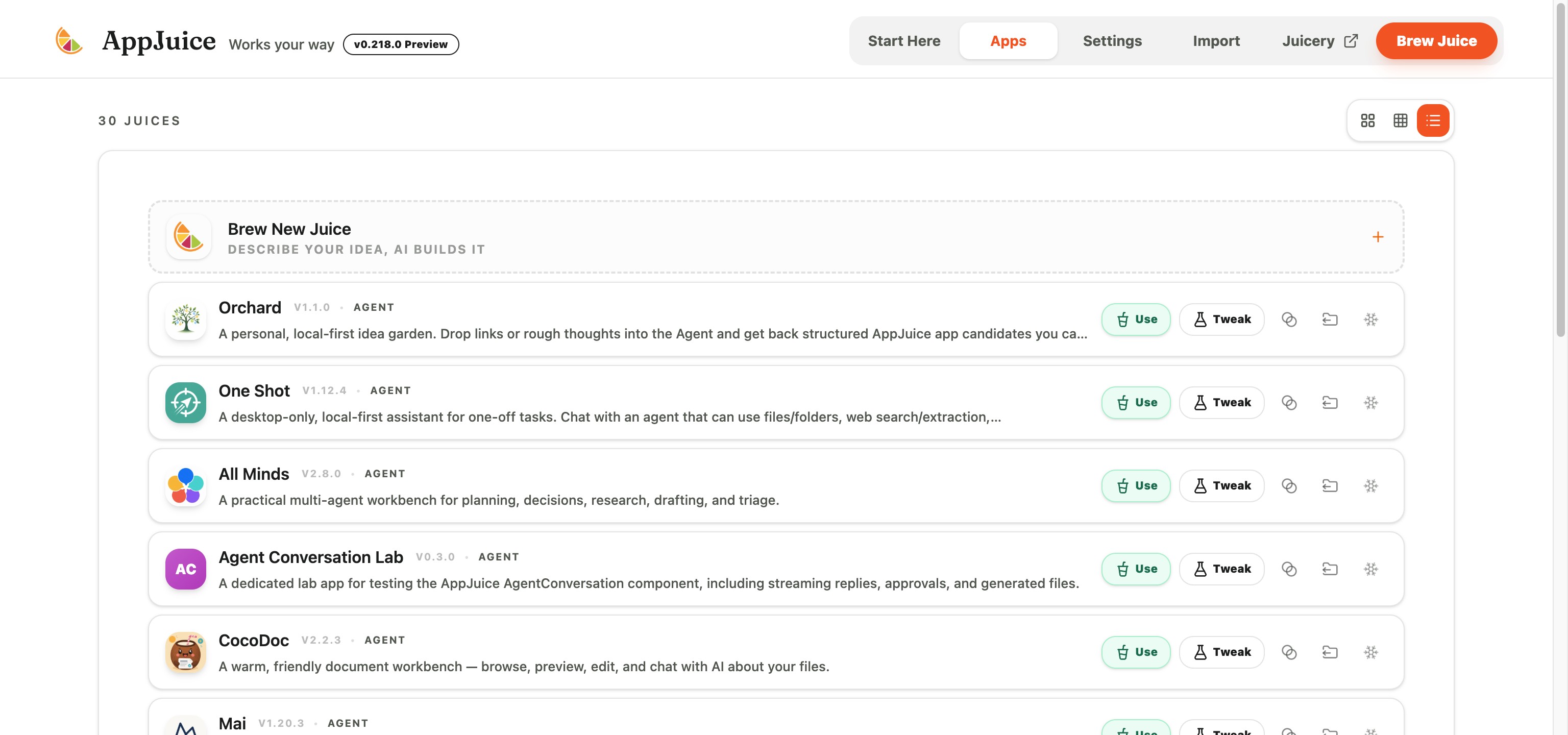Click the Brew New Juice citrus icon
The image size is (1568, 735).
pyautogui.click(x=189, y=237)
